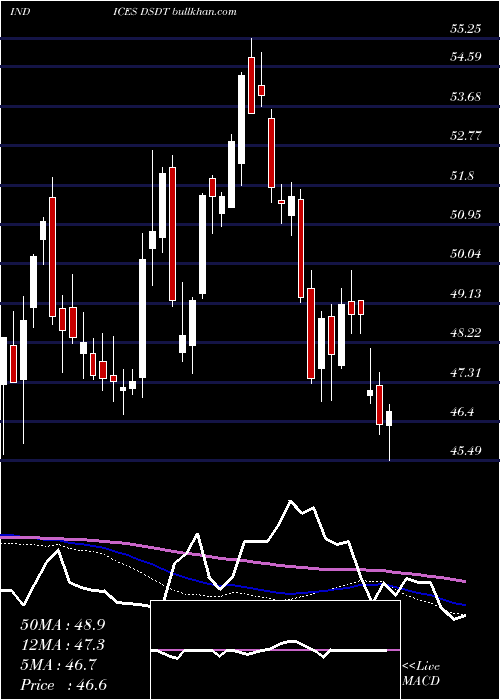Screen dimensions: 500x700
Task: Click the <<Live MACD label
Action: (421, 674)
